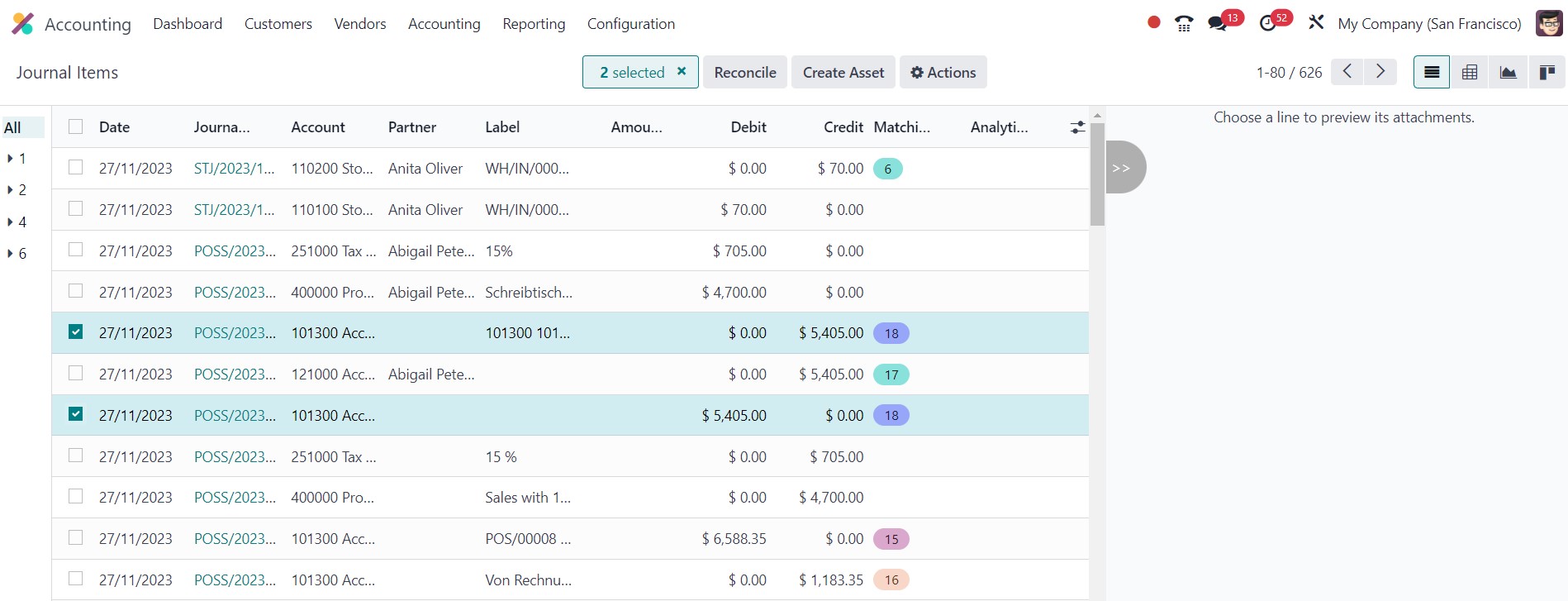Click matching number badge 6
1568x601 pixels.
click(888, 169)
